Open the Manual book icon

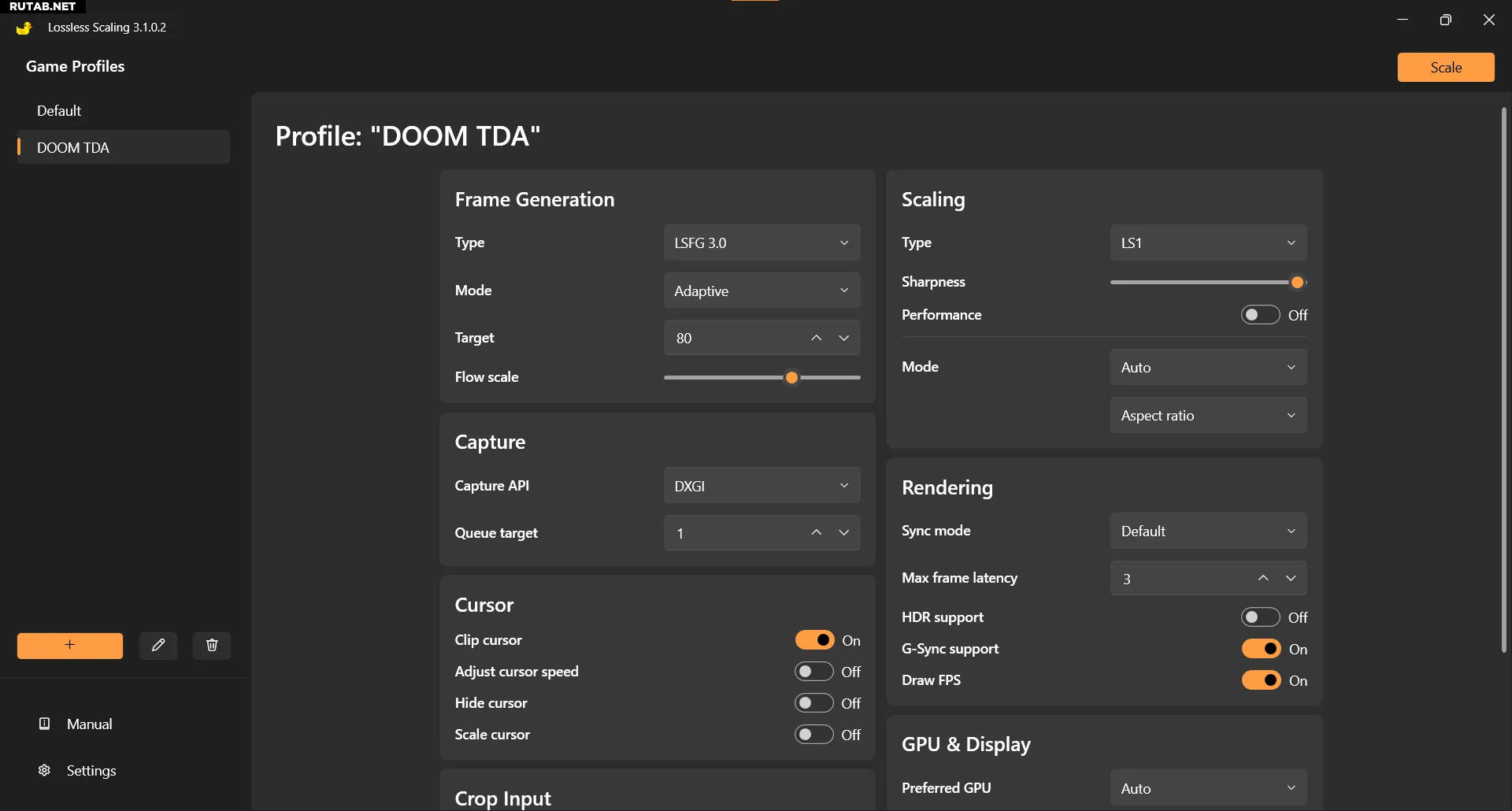[x=45, y=724]
